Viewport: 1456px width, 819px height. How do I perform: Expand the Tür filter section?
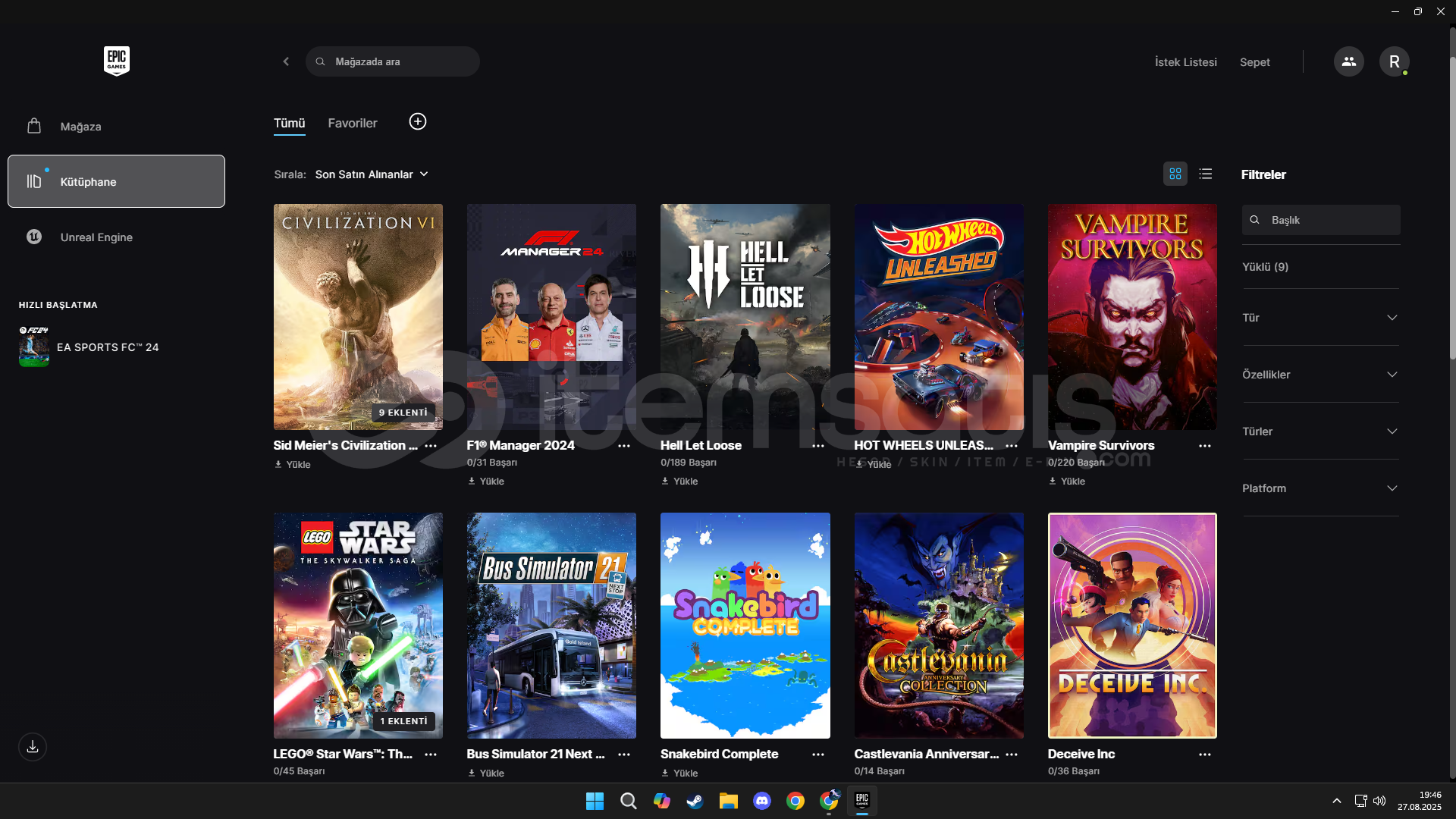tap(1320, 318)
